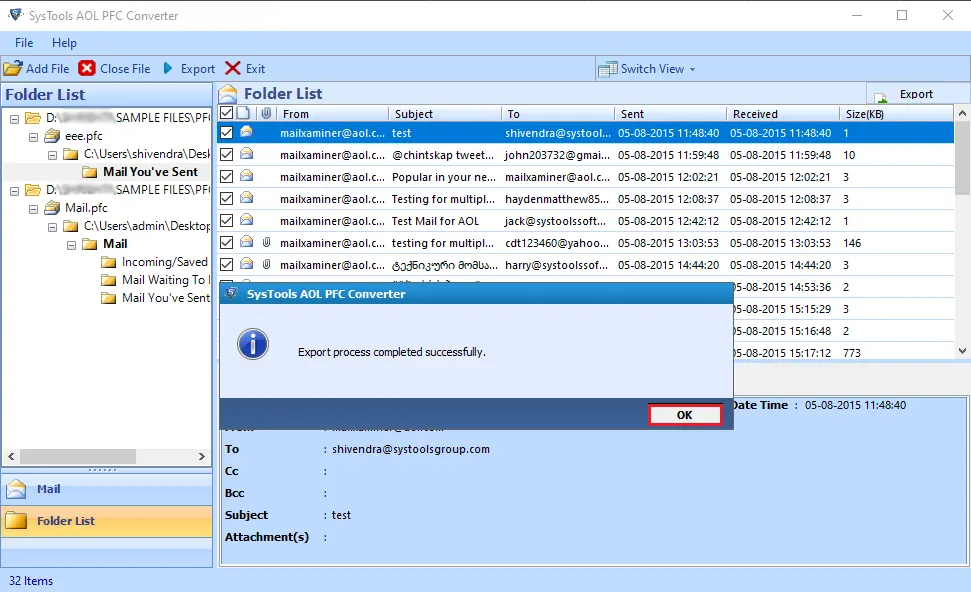Uncheck checkbox for harry@systoolssof email
Screen dimensions: 971x592
click(x=227, y=264)
